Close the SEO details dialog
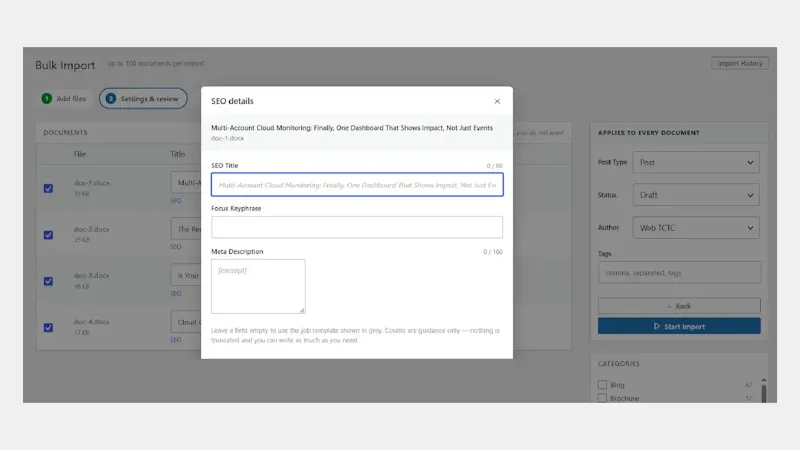This screenshot has width=800, height=450. tap(497, 101)
